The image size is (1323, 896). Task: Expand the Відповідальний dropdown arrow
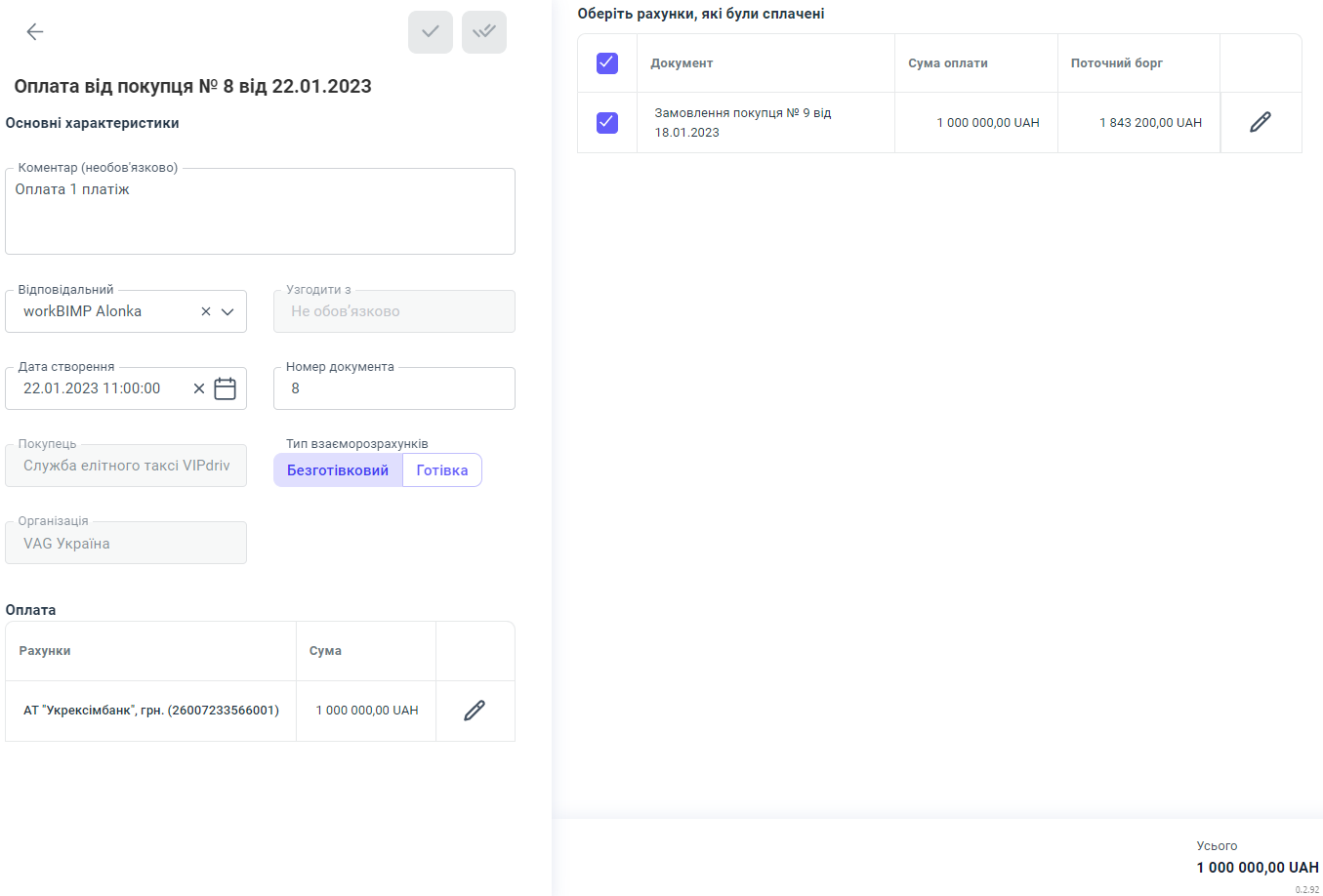[x=228, y=312]
